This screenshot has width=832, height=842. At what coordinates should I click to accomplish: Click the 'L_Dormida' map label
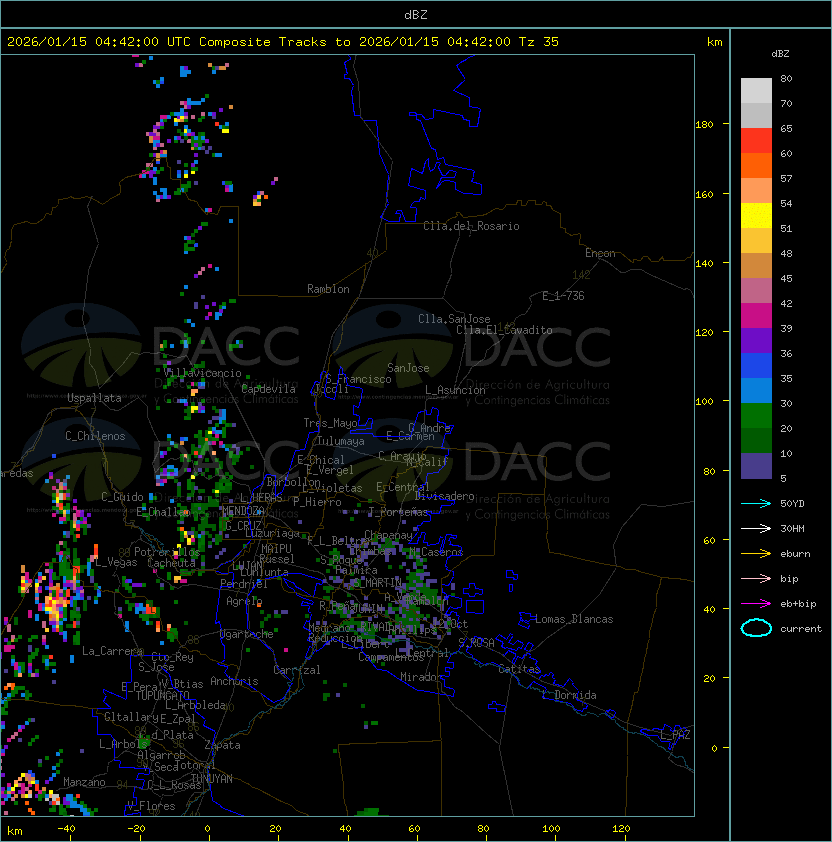(569, 695)
